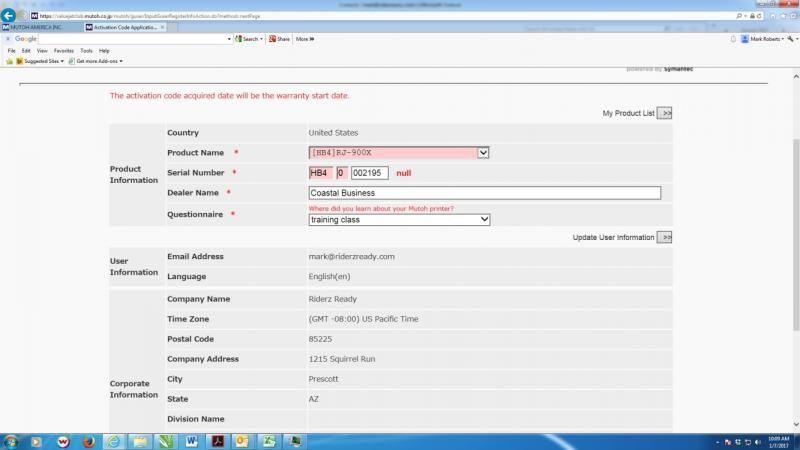This screenshot has height=450, width=800.
Task: Open Adobe Acrobat from taskbar
Action: click(x=218, y=441)
